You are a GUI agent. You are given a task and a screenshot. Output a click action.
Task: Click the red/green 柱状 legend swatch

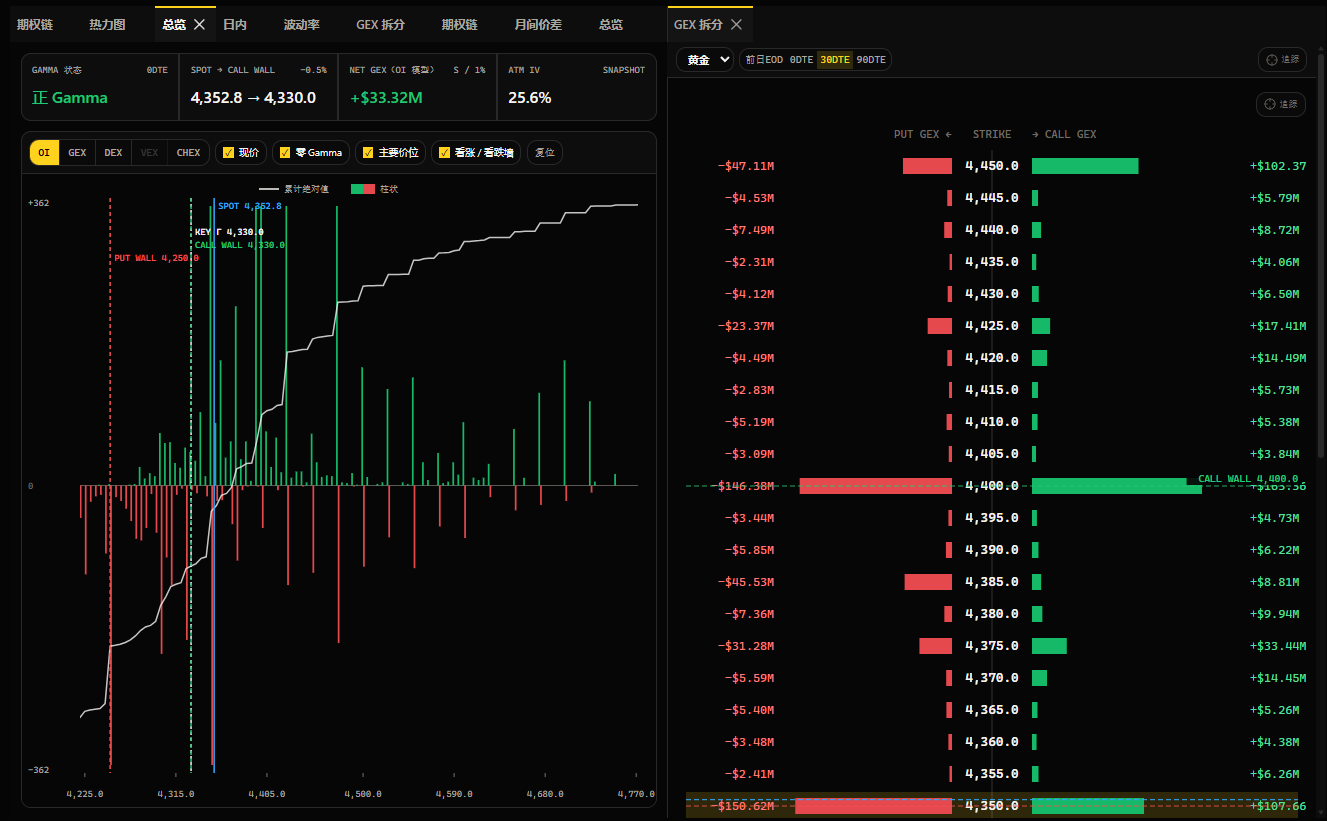pyautogui.click(x=363, y=189)
